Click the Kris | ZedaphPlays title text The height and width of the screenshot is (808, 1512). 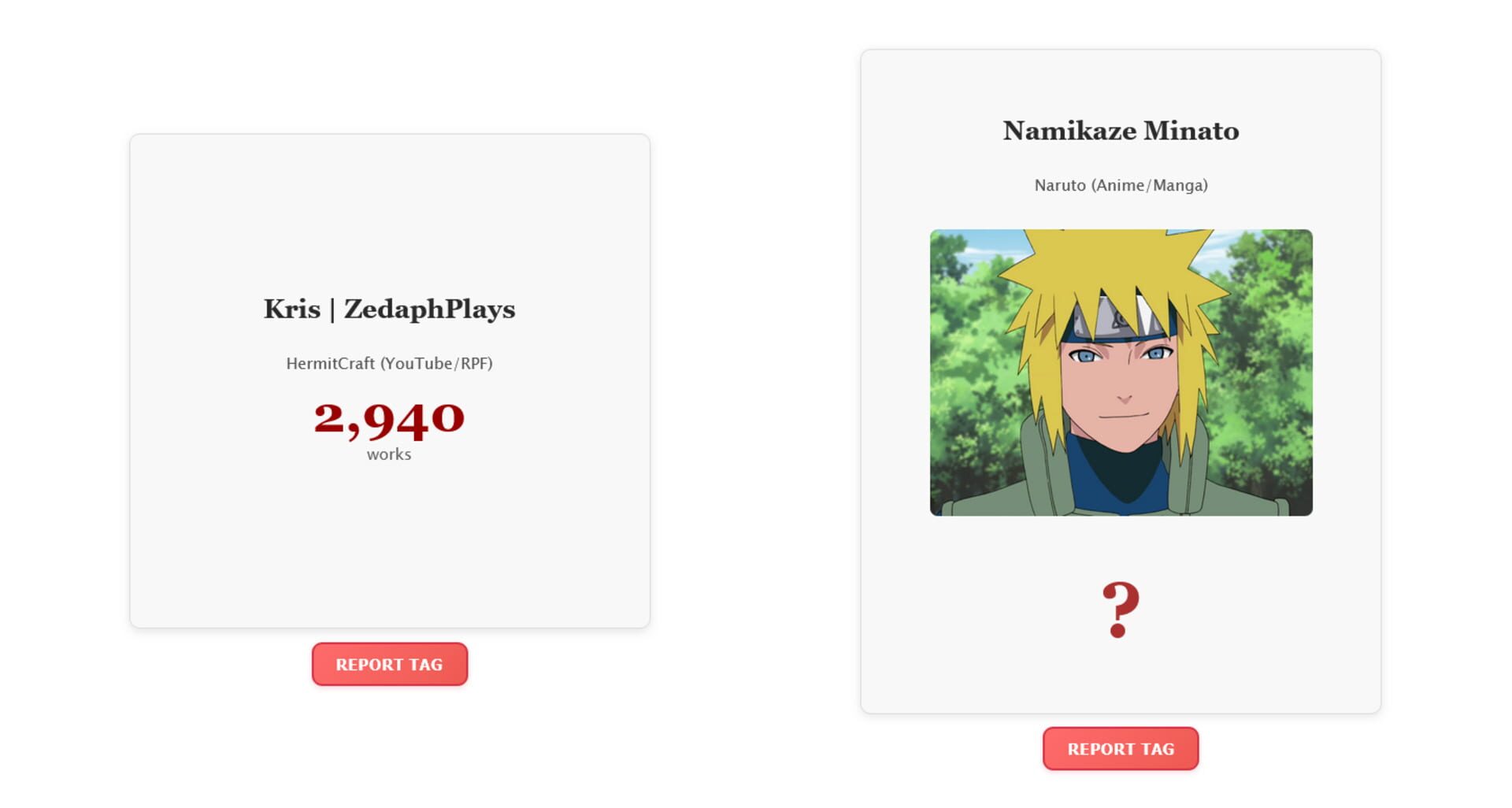pyautogui.click(x=389, y=309)
